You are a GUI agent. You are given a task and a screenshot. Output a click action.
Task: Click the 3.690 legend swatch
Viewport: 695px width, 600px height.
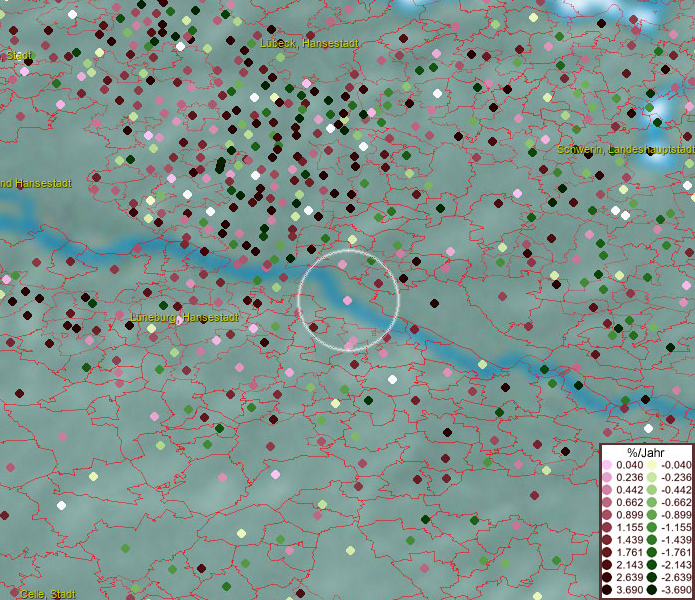[x=607, y=590]
